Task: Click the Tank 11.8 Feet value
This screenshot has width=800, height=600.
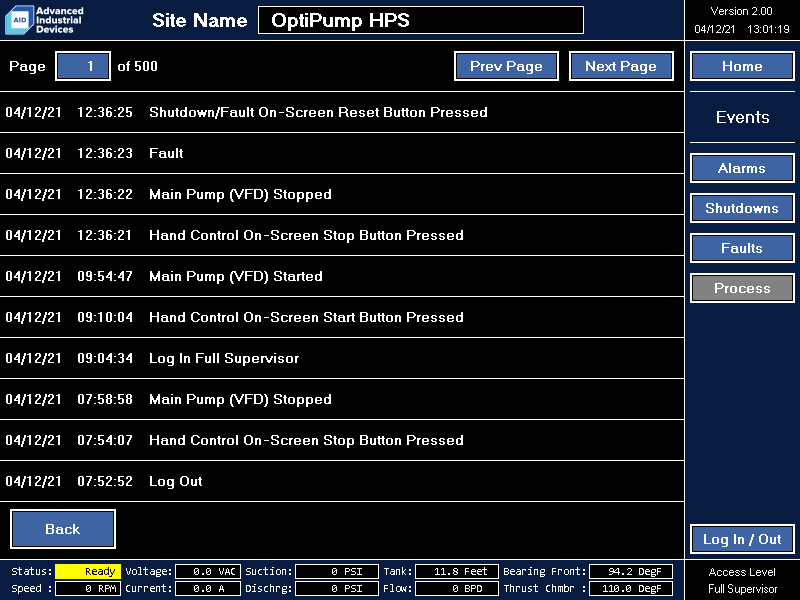Action: click(x=457, y=571)
